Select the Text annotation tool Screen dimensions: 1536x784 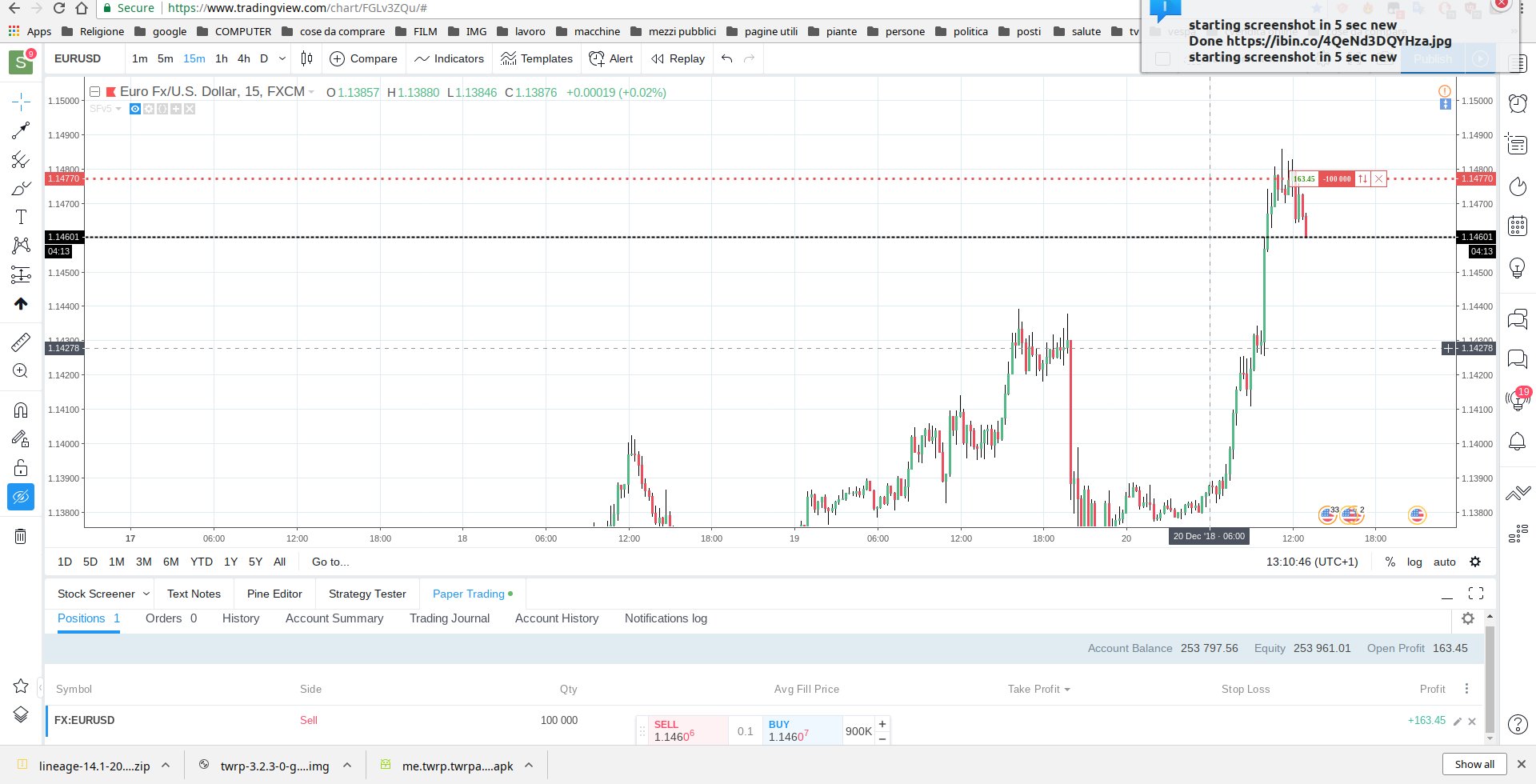pyautogui.click(x=21, y=218)
